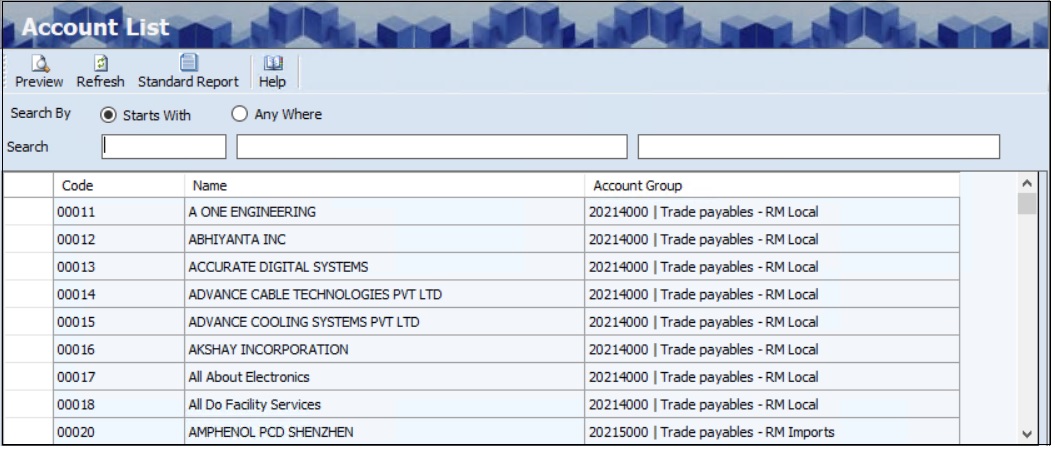Focus the name search text box
The height and width of the screenshot is (455, 1055).
click(432, 147)
